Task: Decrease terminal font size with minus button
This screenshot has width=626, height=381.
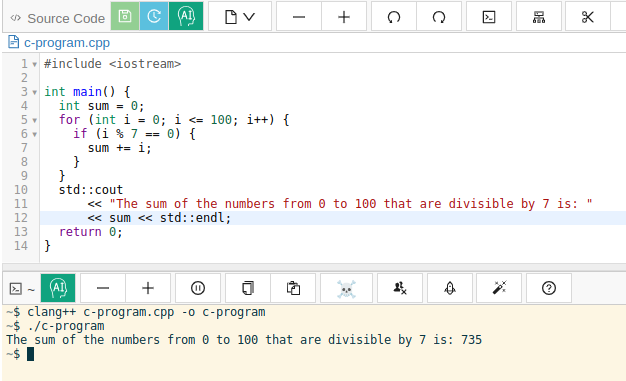Action: tap(103, 288)
